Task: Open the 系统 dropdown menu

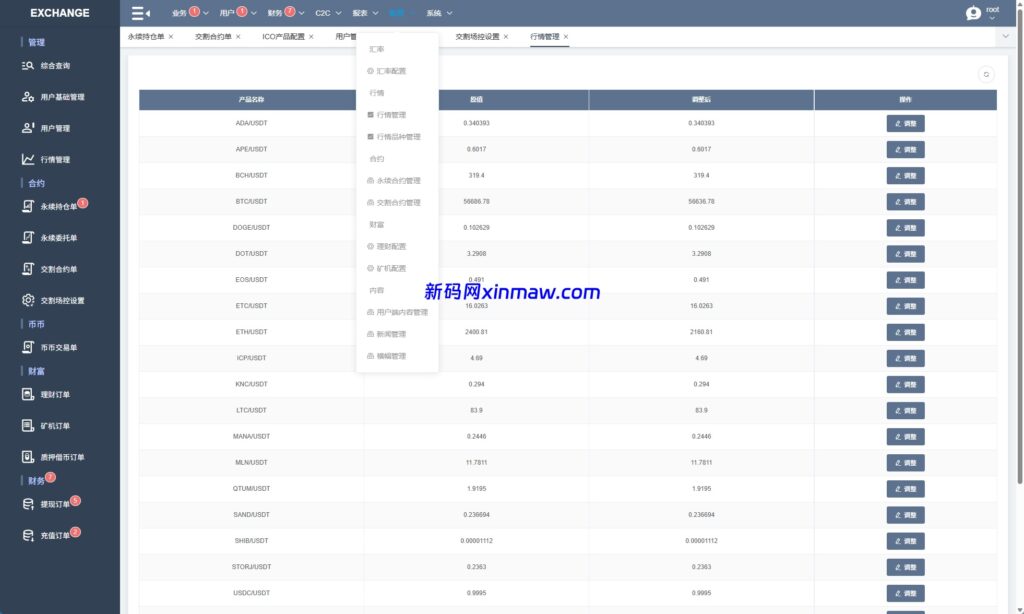Action: [x=439, y=14]
